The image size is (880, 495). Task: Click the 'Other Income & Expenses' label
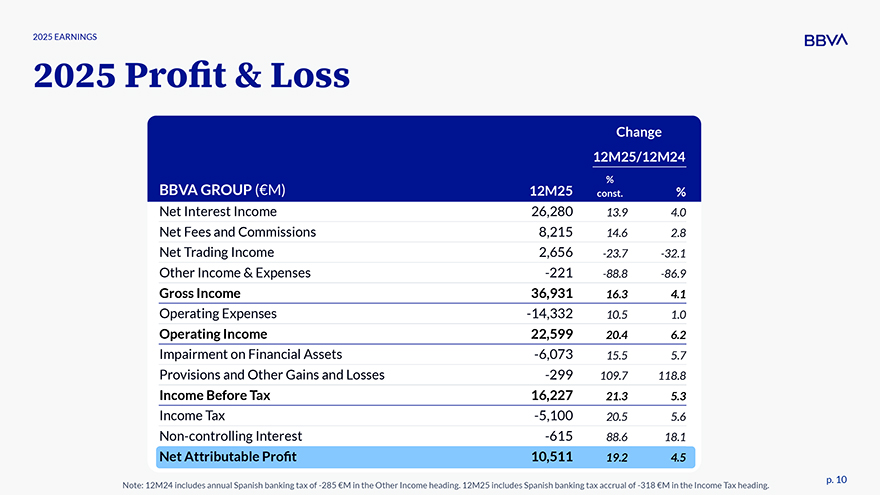235,273
